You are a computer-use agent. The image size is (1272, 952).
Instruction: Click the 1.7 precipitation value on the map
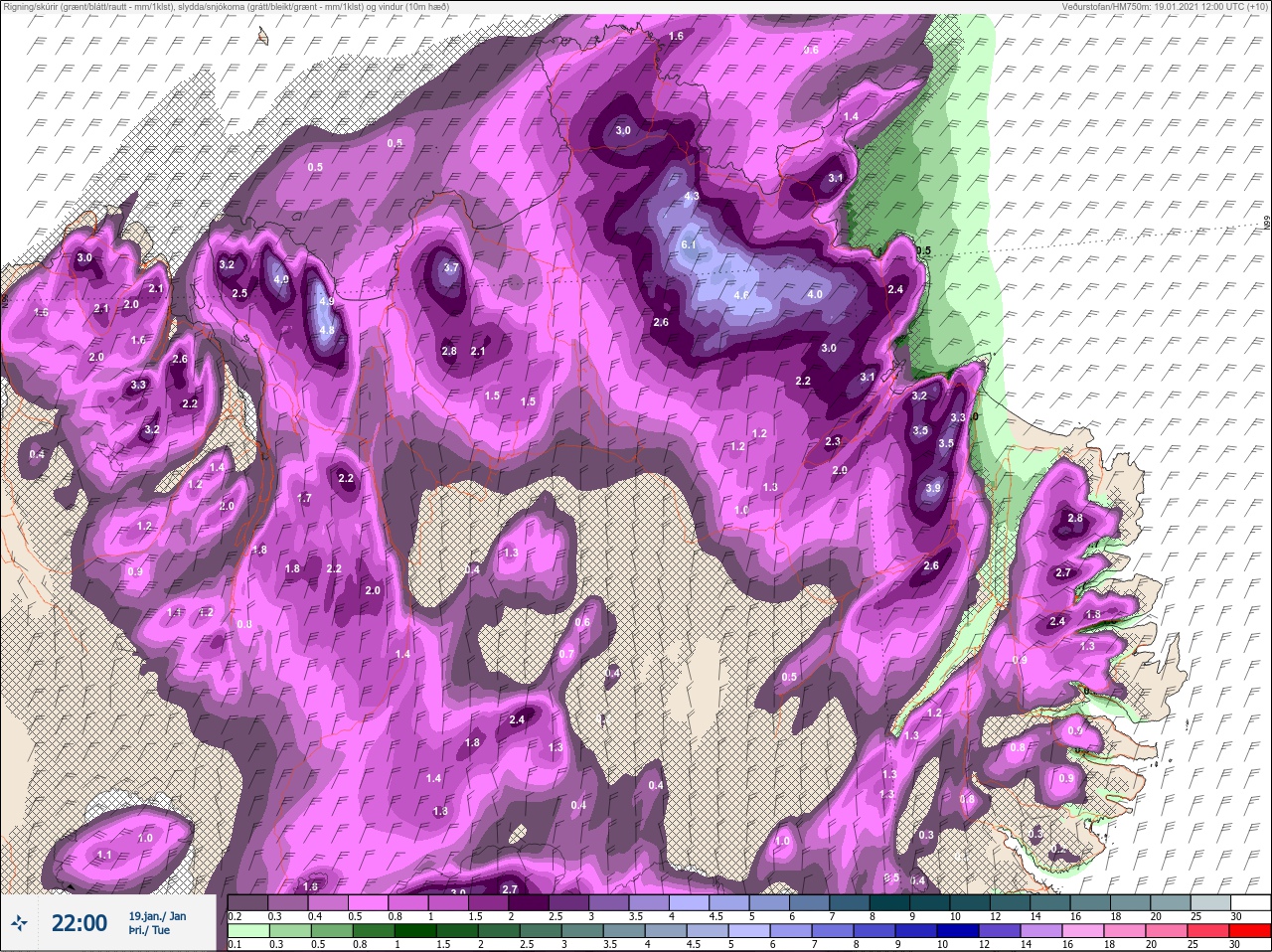(304, 498)
